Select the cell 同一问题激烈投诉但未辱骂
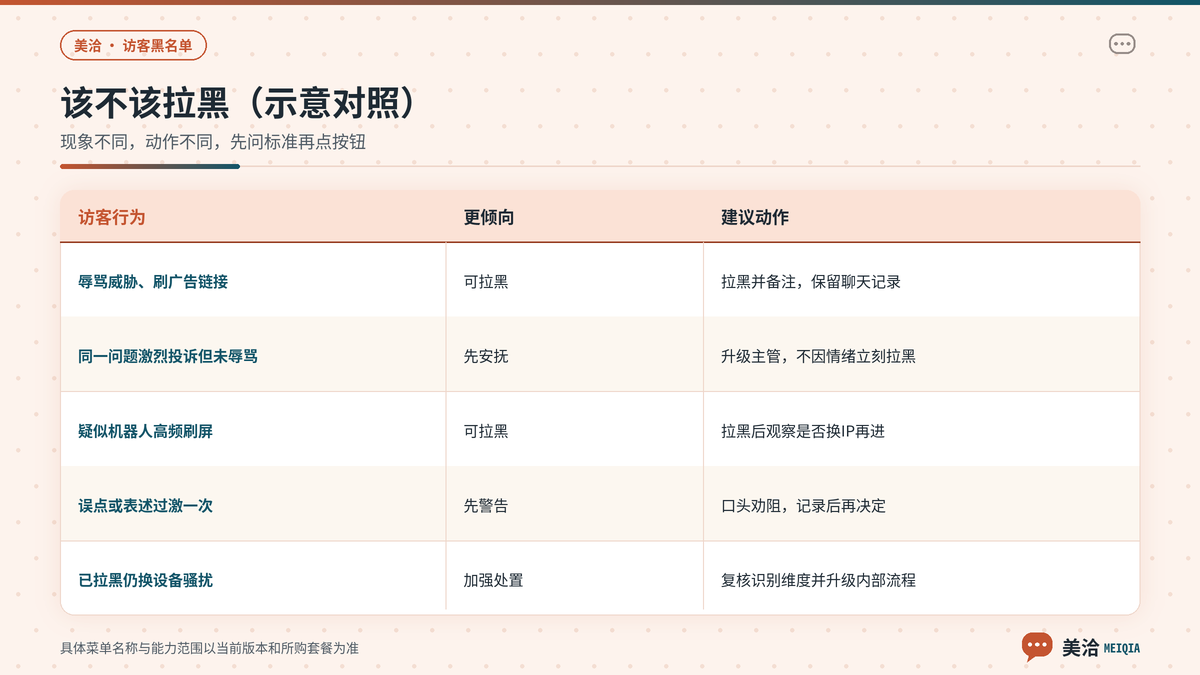The image size is (1200, 675). (x=168, y=356)
